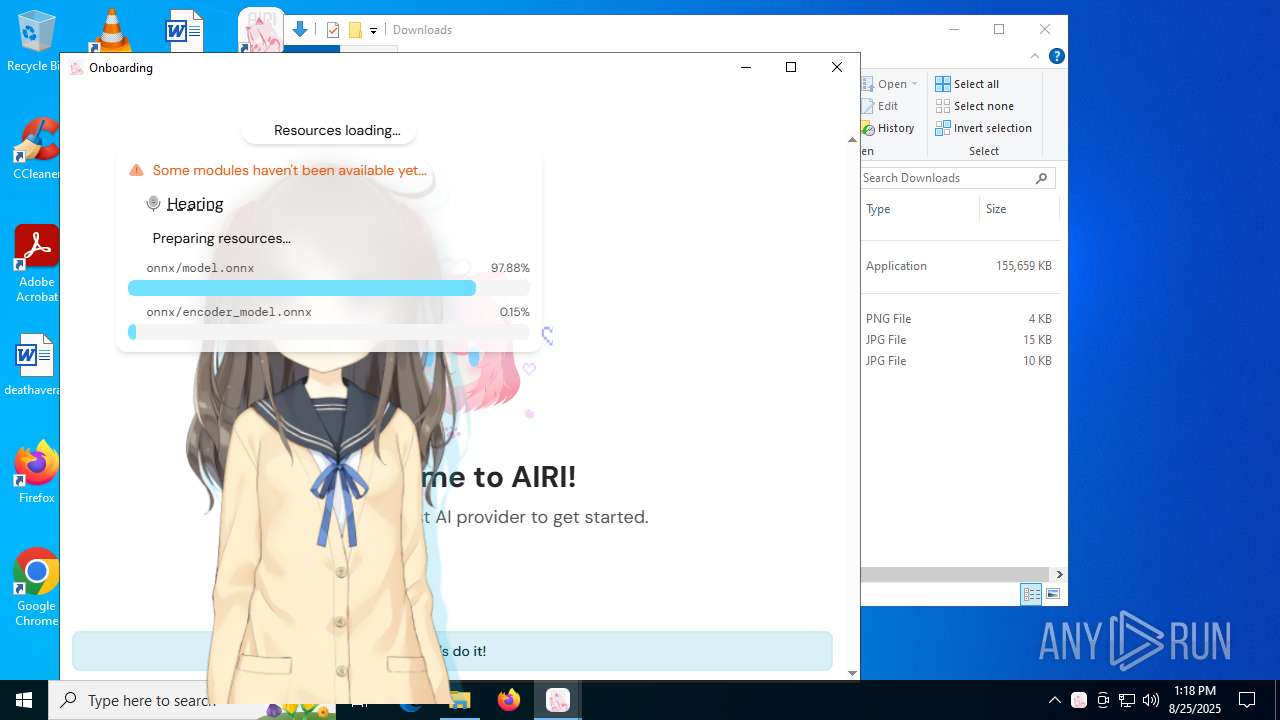Image resolution: width=1280 pixels, height=720 pixels.
Task: Open the VLC media player desktop icon
Action: click(110, 30)
